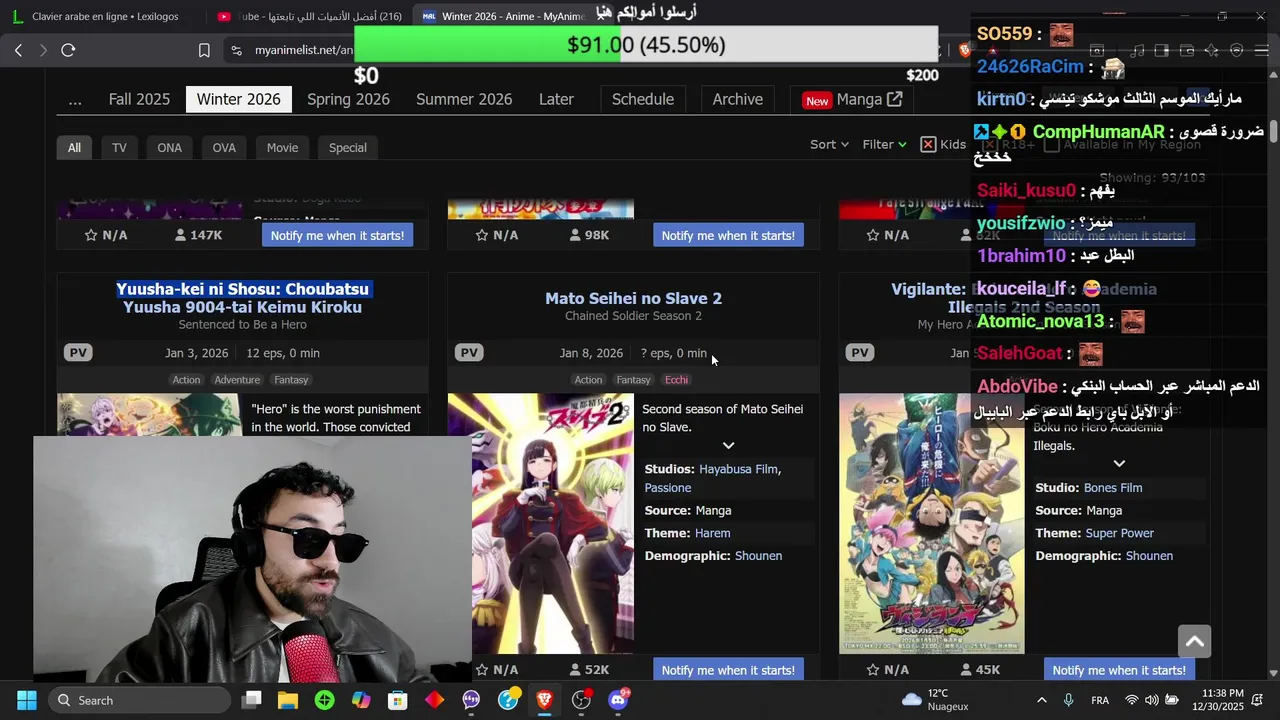The width and height of the screenshot is (1280, 720).
Task: Open the Sort dropdown
Action: coord(829,144)
